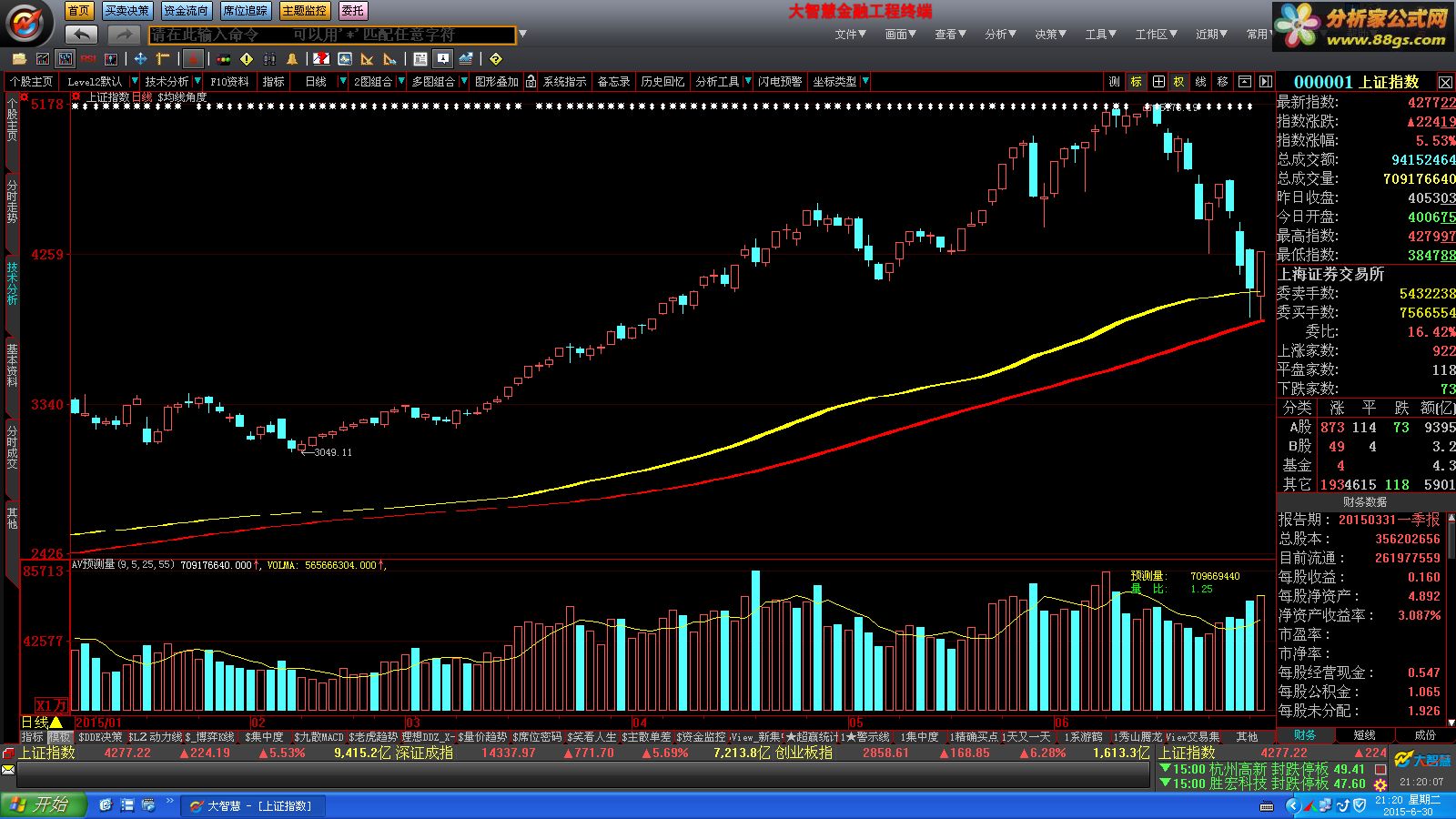Viewport: 1456px width, 819px height.
Task: Open the command box dropdown arrow
Action: [x=522, y=35]
